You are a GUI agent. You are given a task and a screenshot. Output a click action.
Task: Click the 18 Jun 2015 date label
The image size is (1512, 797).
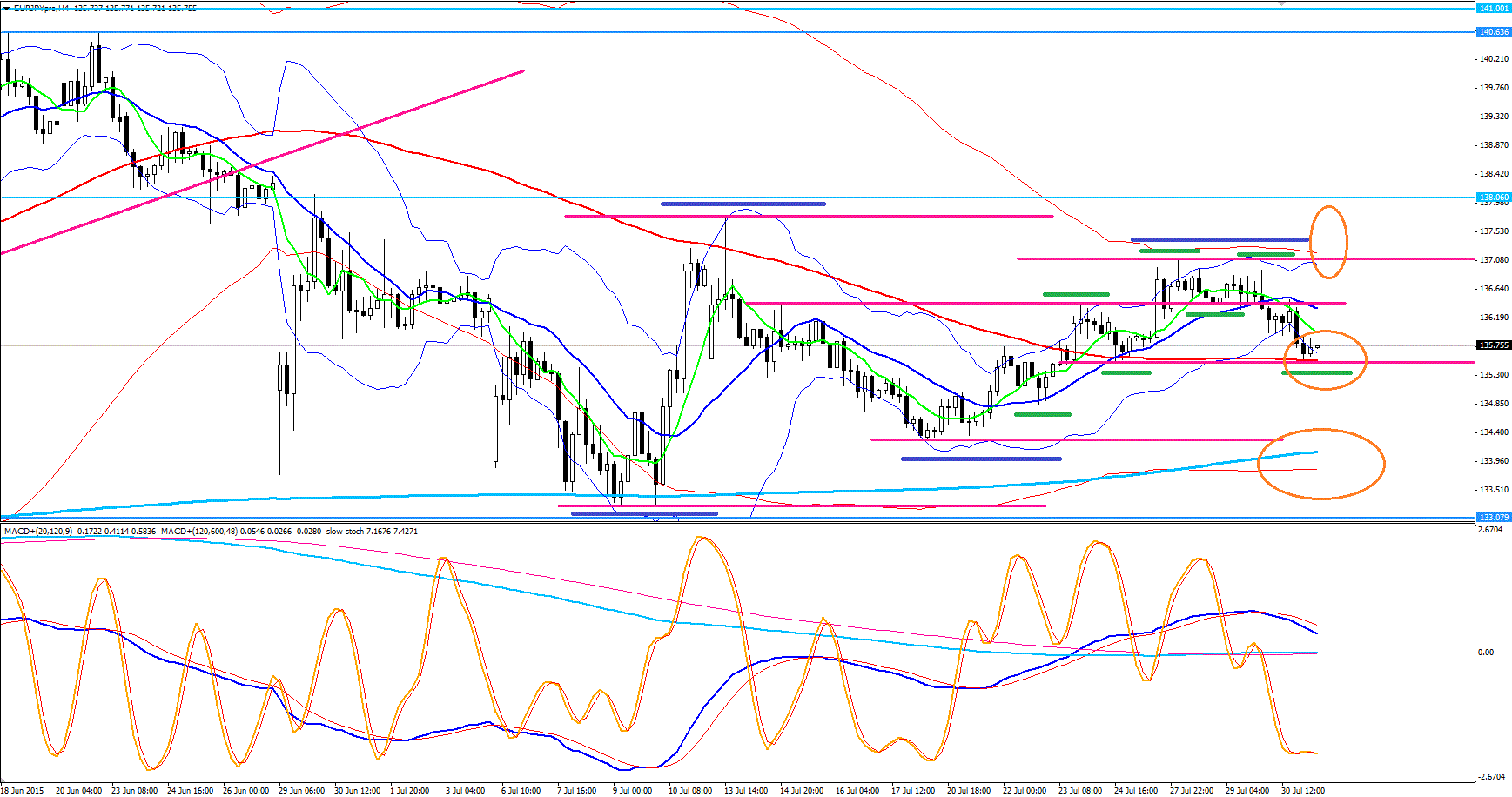(22, 791)
